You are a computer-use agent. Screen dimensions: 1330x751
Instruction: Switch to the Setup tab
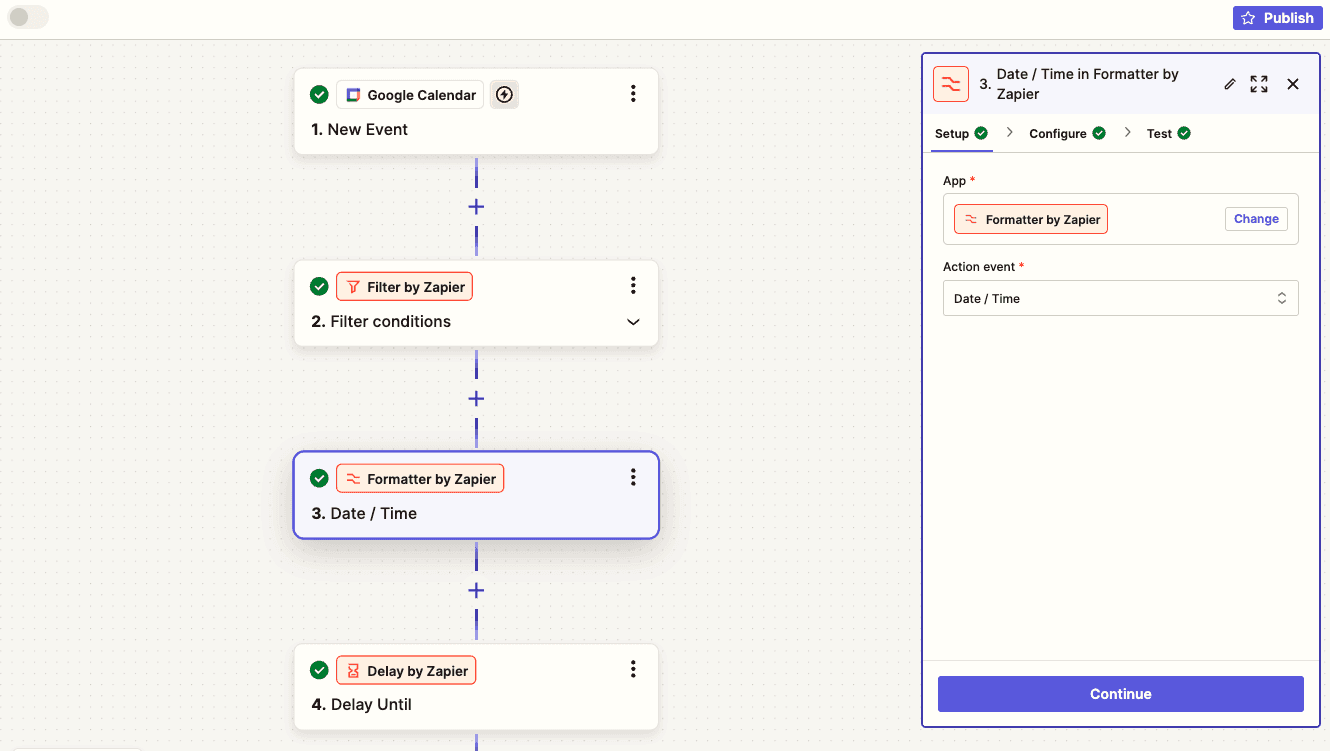961,134
